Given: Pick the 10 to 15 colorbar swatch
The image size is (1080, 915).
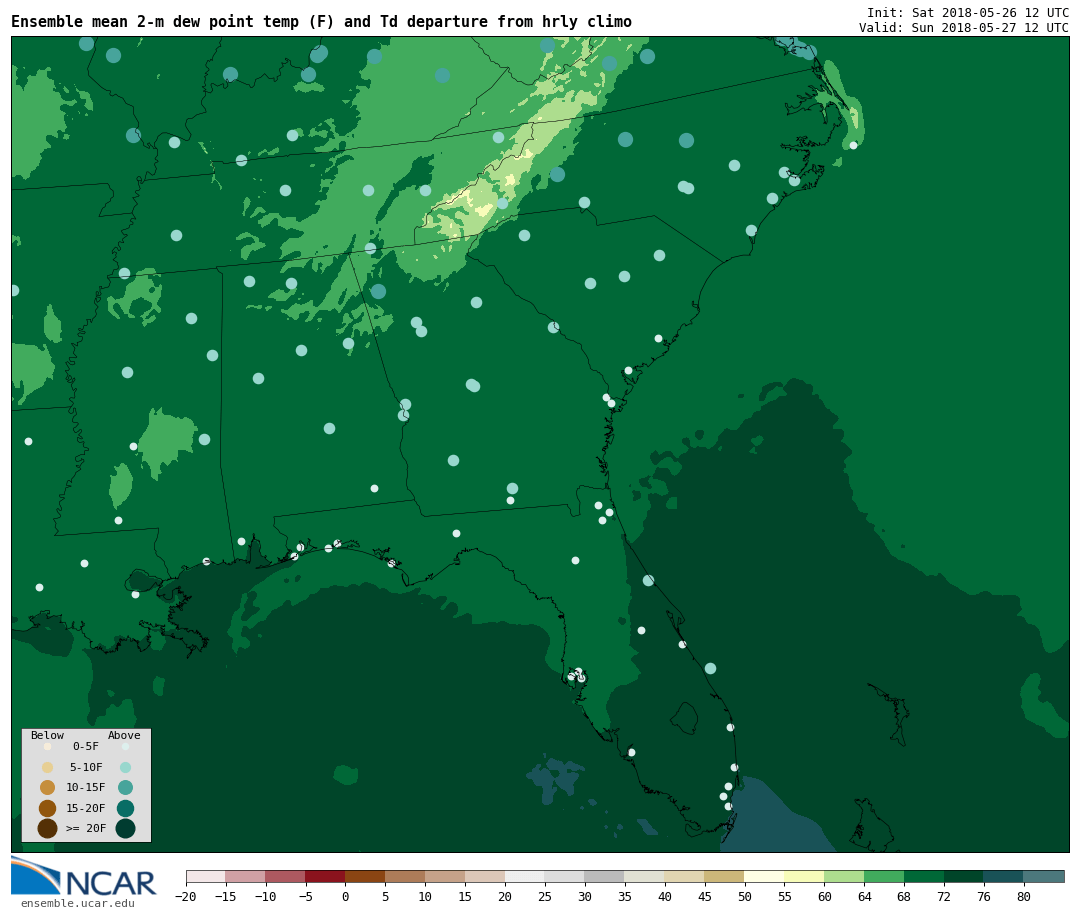Looking at the screenshot, I should pyautogui.click(x=446, y=876).
